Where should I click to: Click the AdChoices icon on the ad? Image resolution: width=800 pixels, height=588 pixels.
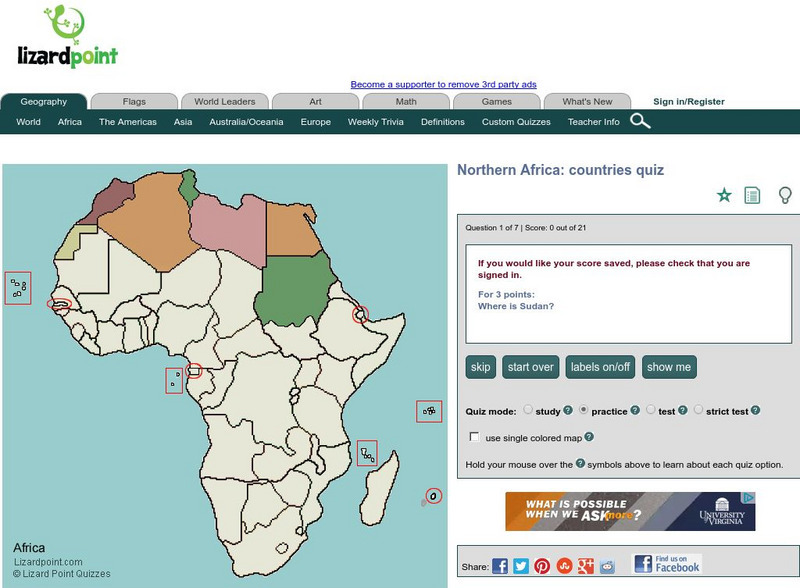click(748, 497)
